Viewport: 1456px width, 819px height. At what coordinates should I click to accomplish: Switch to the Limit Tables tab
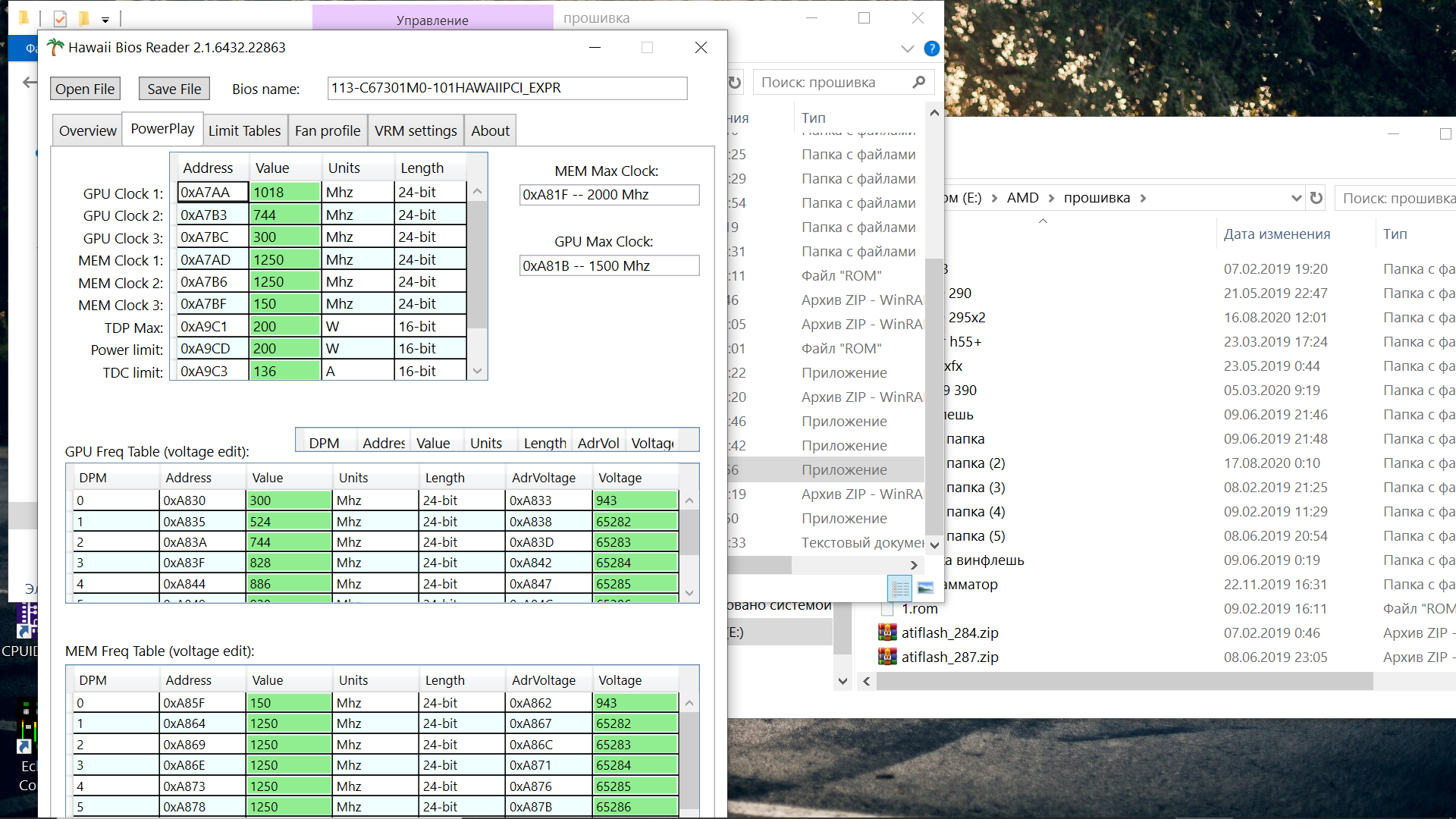244,130
